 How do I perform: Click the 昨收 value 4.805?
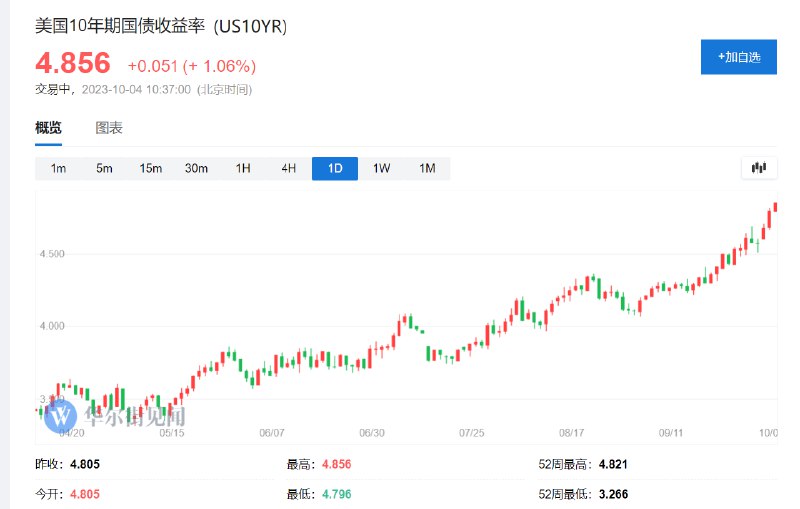(85, 464)
